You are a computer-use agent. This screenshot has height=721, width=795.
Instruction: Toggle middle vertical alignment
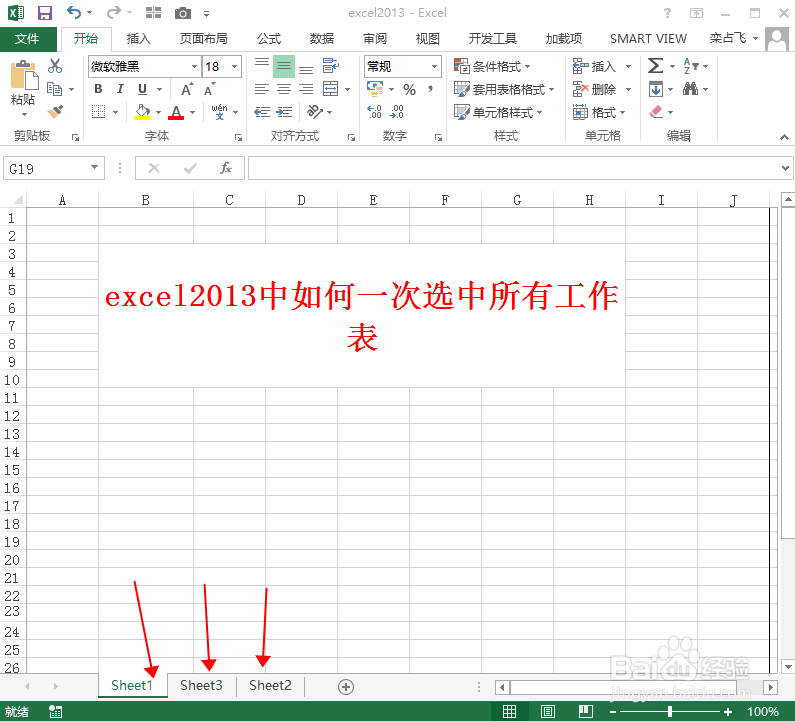click(x=284, y=66)
